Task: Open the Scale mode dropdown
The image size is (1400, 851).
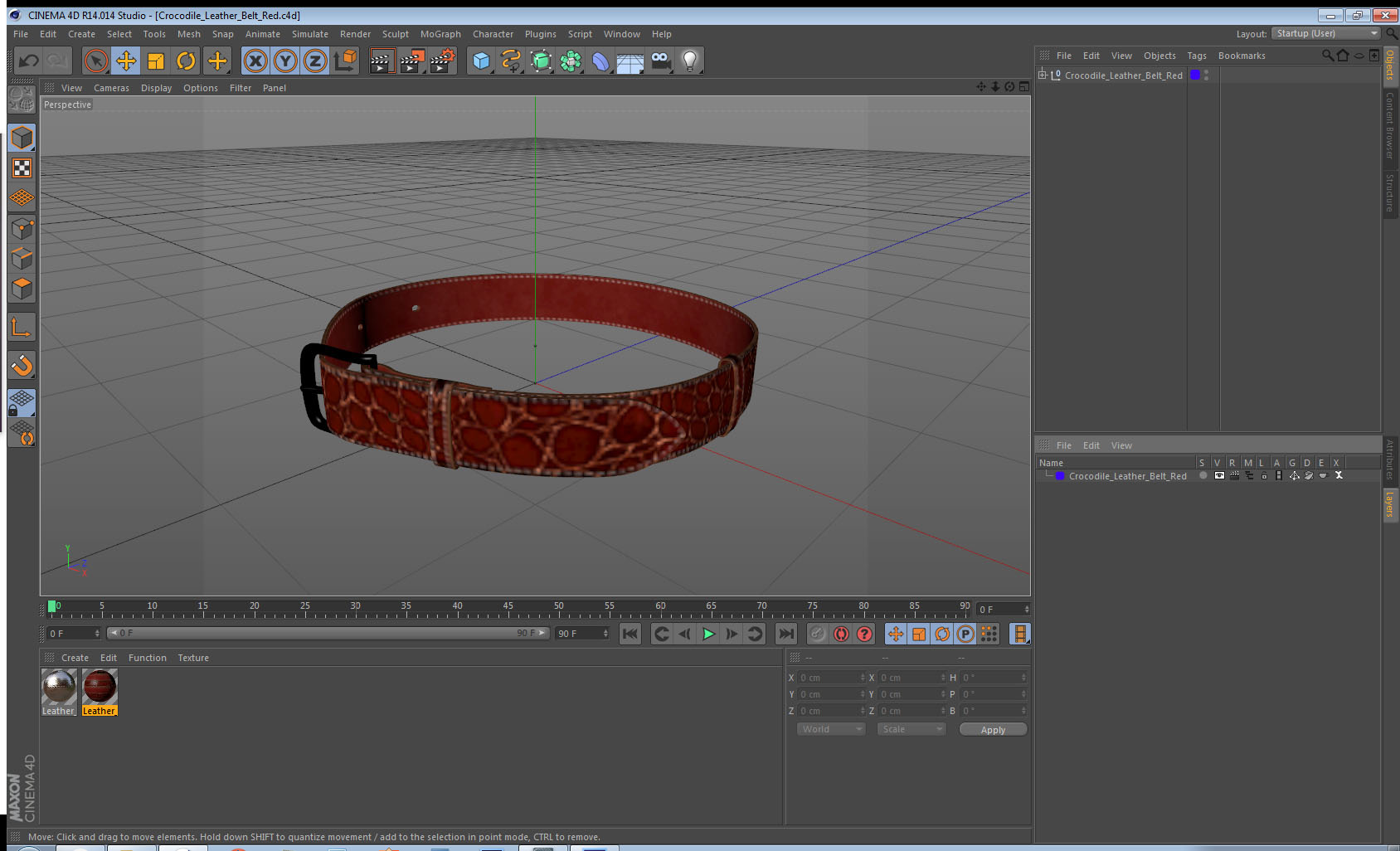Action: tap(911, 729)
